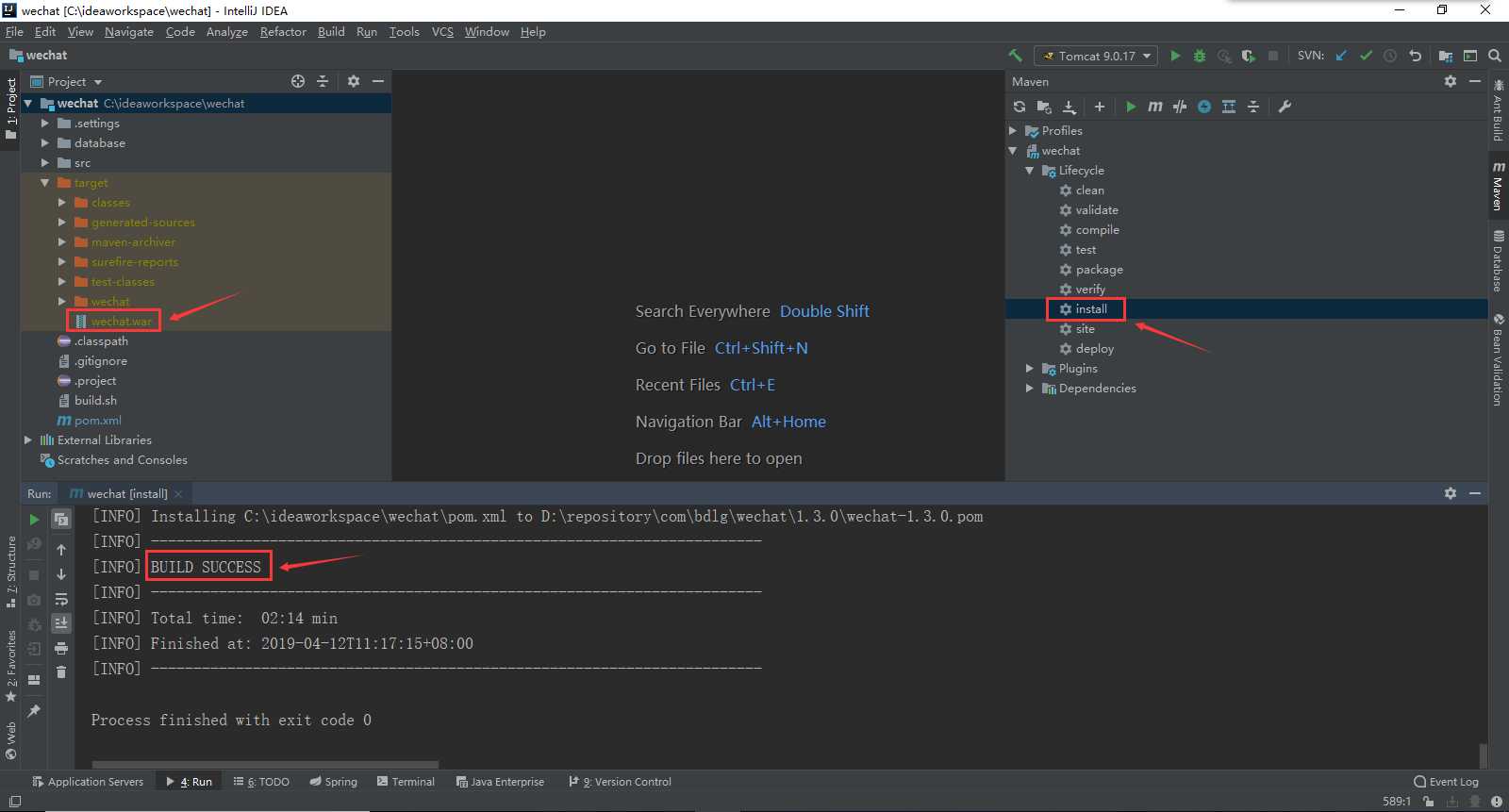
Task: Execute Maven goal m icon
Action: (x=1155, y=107)
